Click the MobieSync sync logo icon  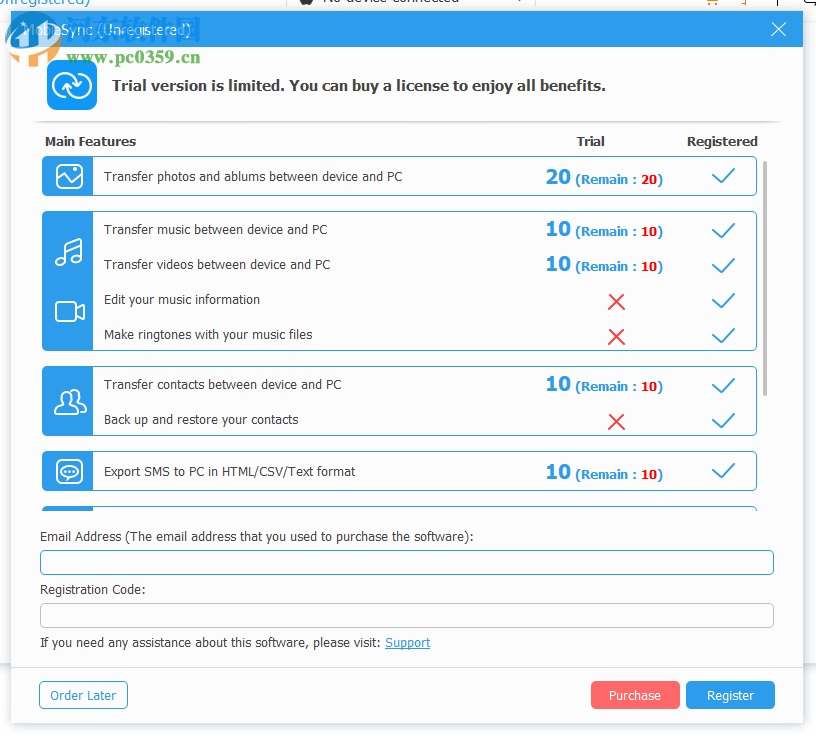click(x=72, y=85)
